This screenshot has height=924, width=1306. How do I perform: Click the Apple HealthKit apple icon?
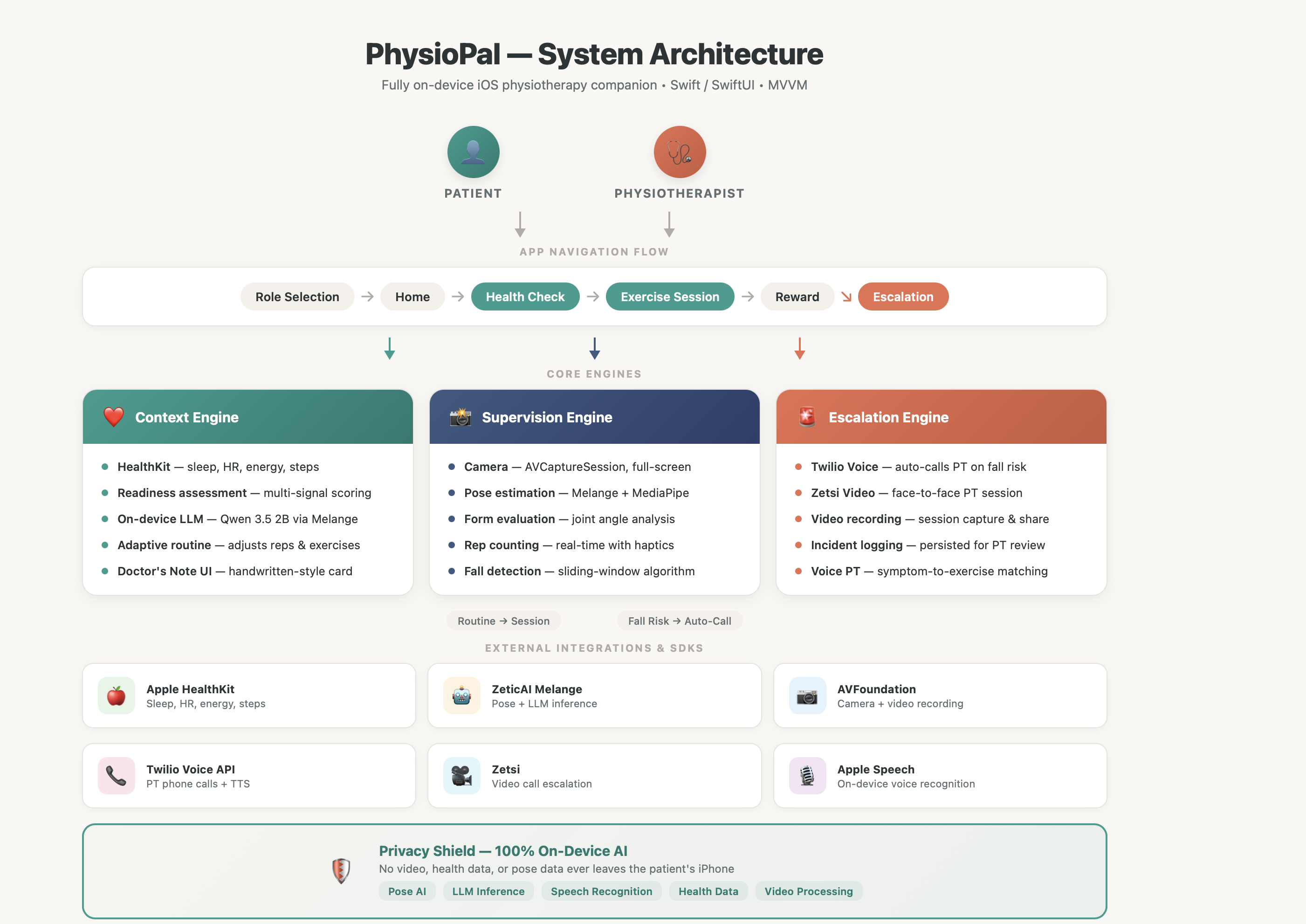click(x=117, y=695)
